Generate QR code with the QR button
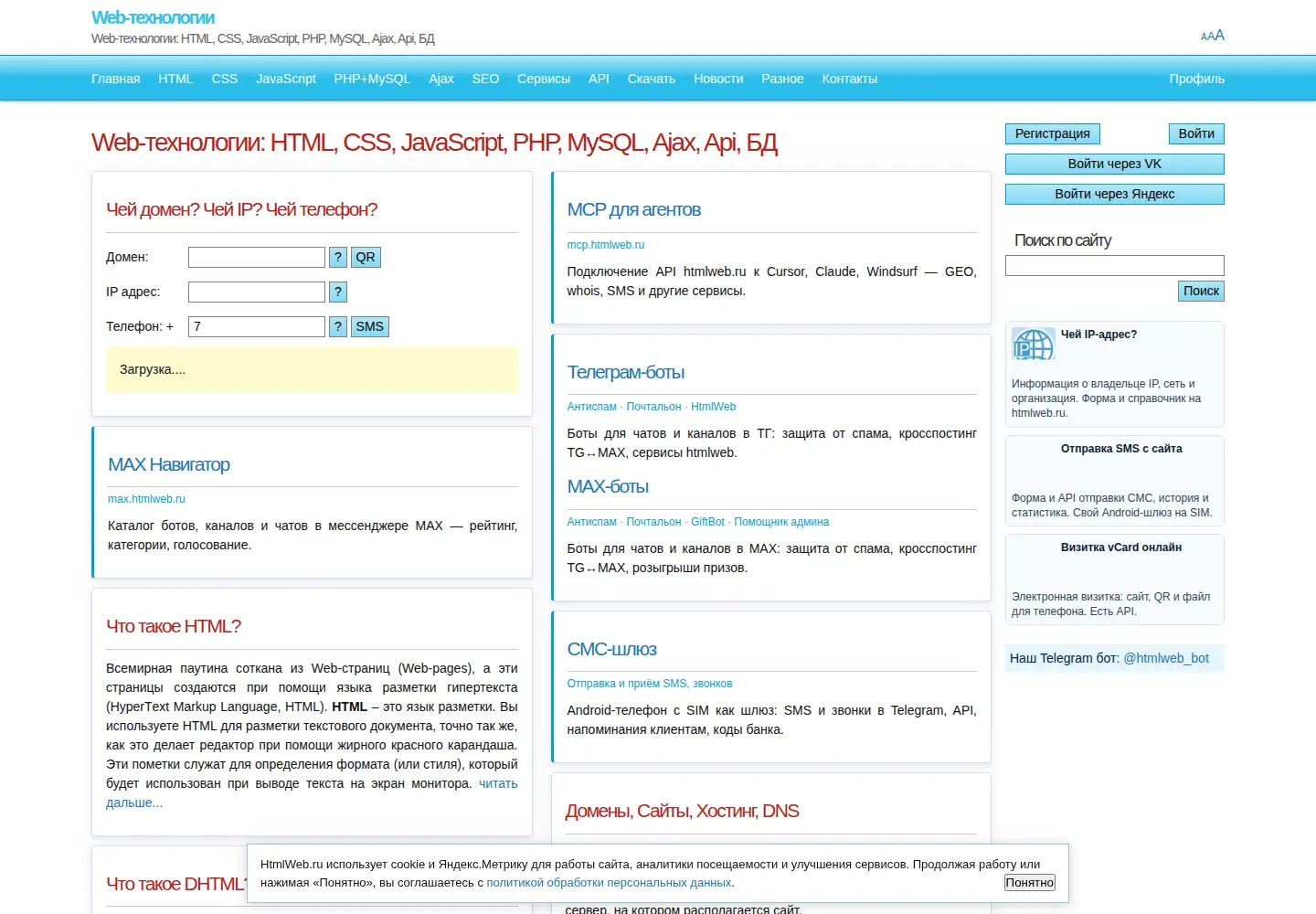The width and height of the screenshot is (1316, 914). tap(366, 257)
